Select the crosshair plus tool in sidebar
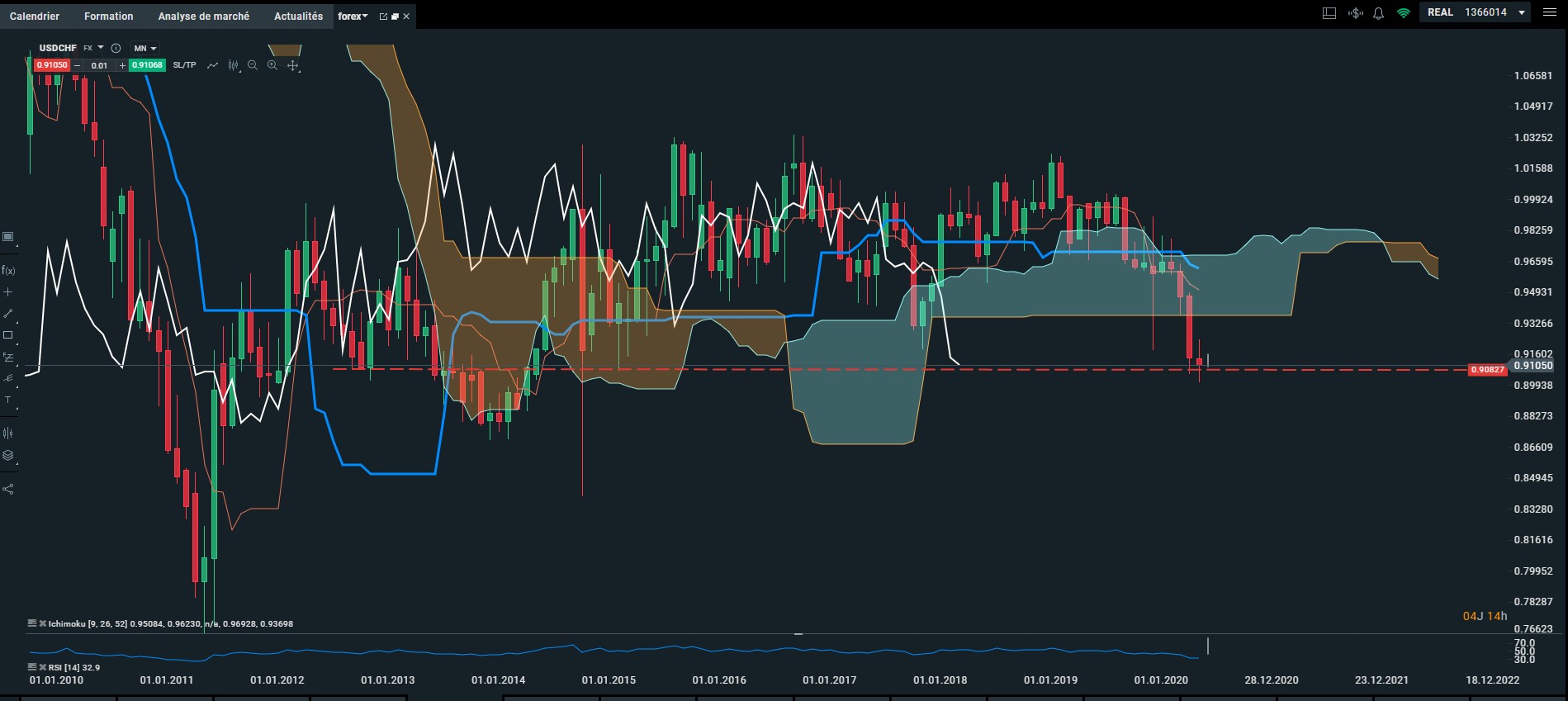1568x701 pixels. point(8,291)
